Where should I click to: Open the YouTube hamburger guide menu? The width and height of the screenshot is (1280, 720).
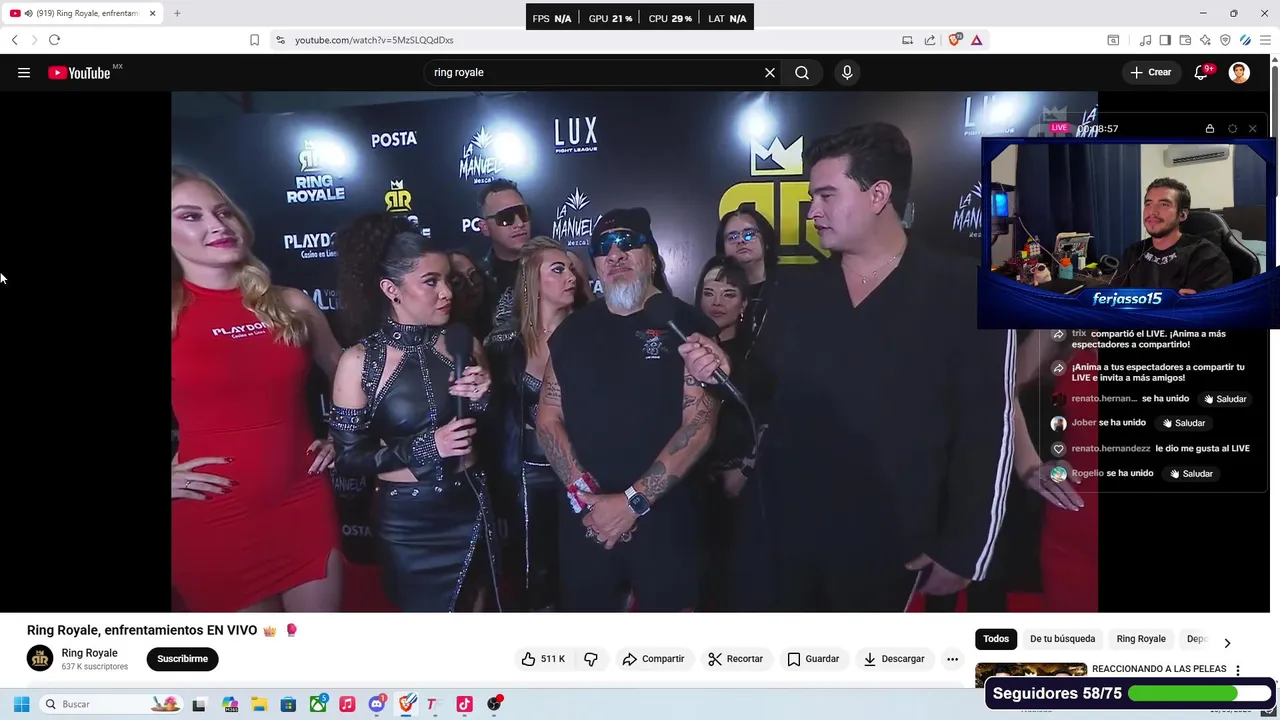24,72
